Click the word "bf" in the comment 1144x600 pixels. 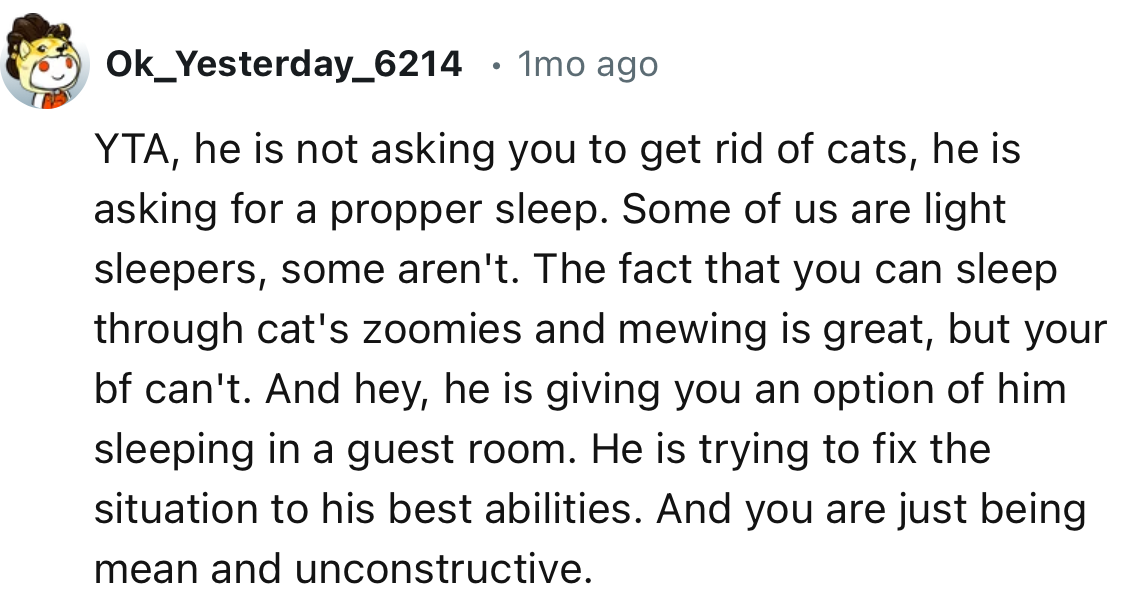point(113,389)
